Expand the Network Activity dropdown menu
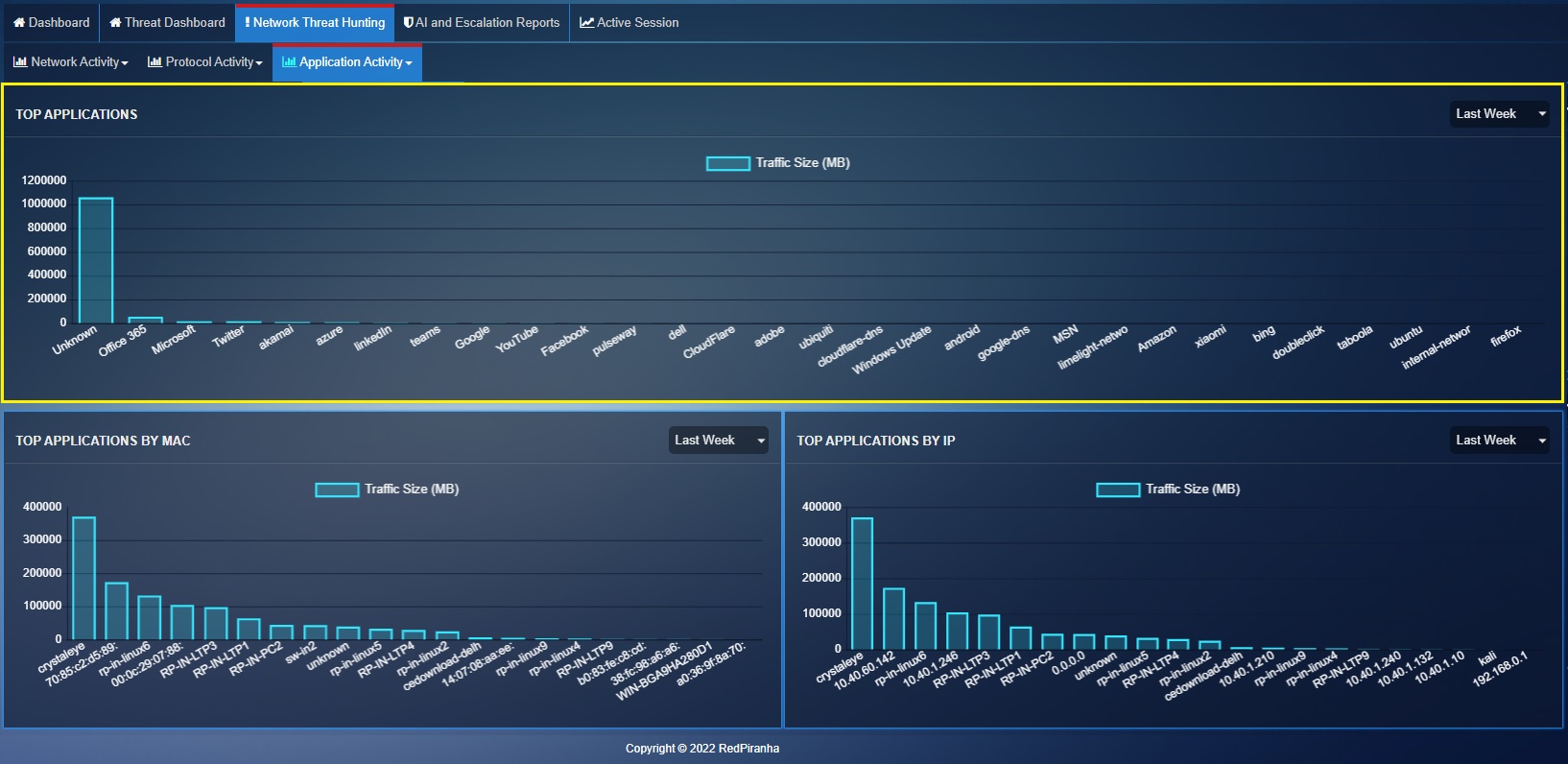This screenshot has width=1568, height=764. (x=71, y=61)
